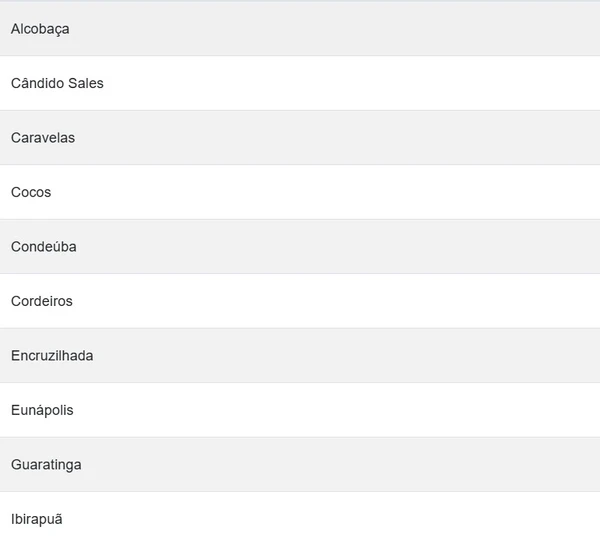Select the Encruzilhada entry
600x545 pixels.
[300, 356]
